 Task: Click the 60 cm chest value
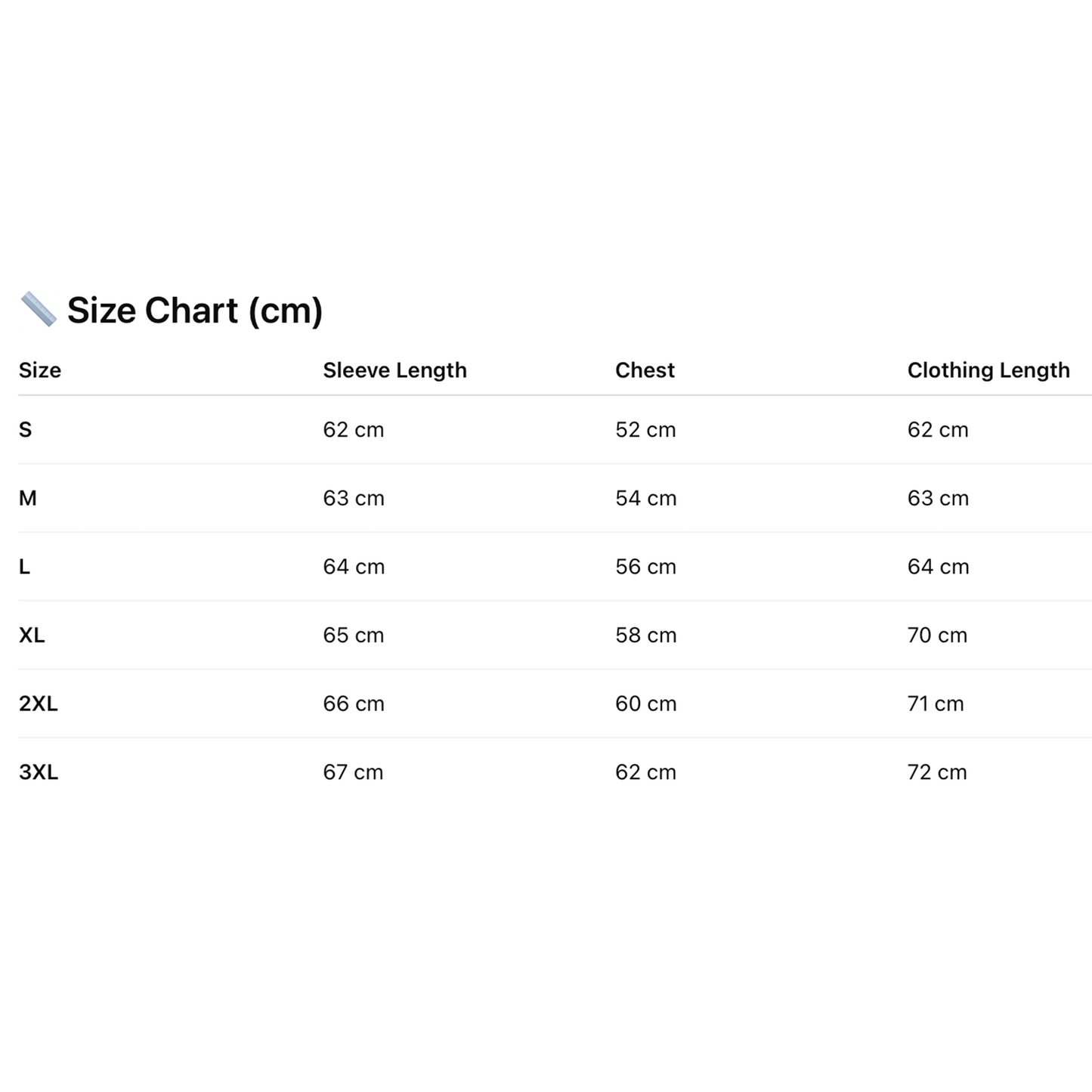point(645,704)
